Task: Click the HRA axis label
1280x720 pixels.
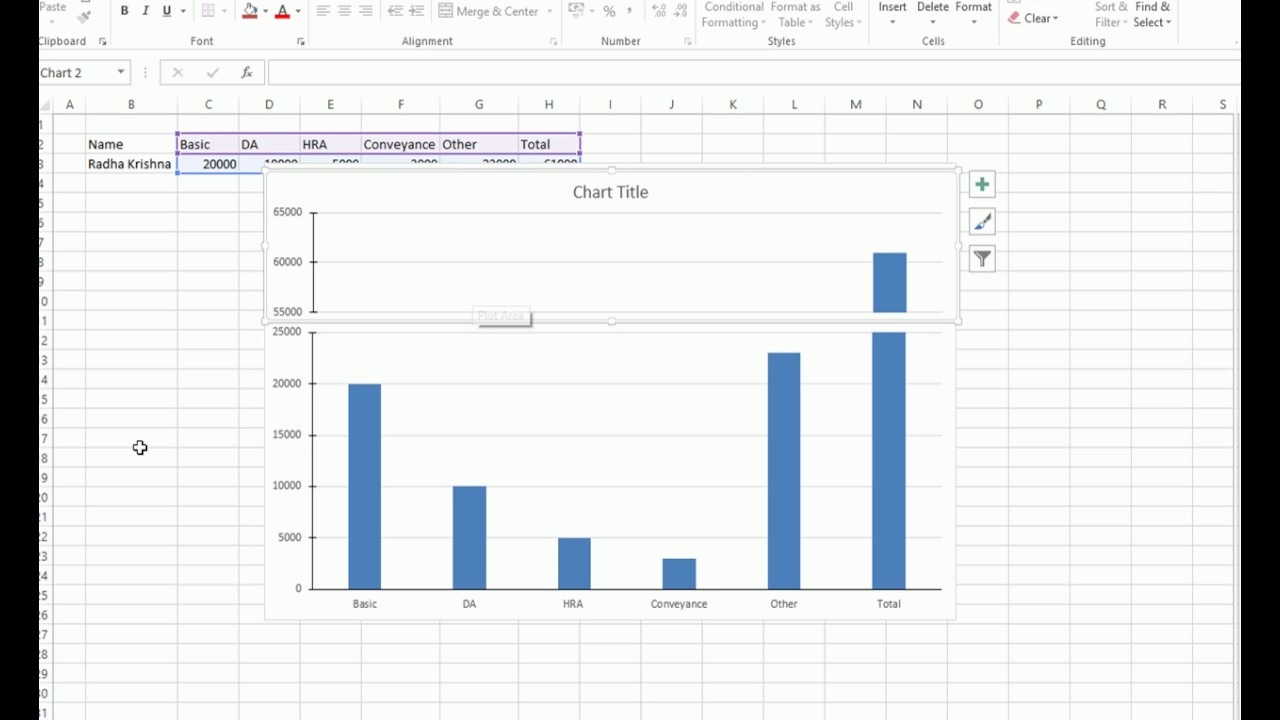Action: [573, 604]
